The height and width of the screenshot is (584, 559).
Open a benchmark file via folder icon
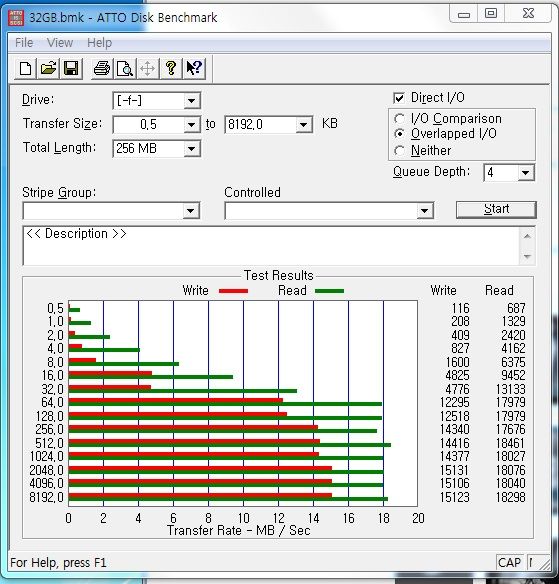[x=48, y=69]
